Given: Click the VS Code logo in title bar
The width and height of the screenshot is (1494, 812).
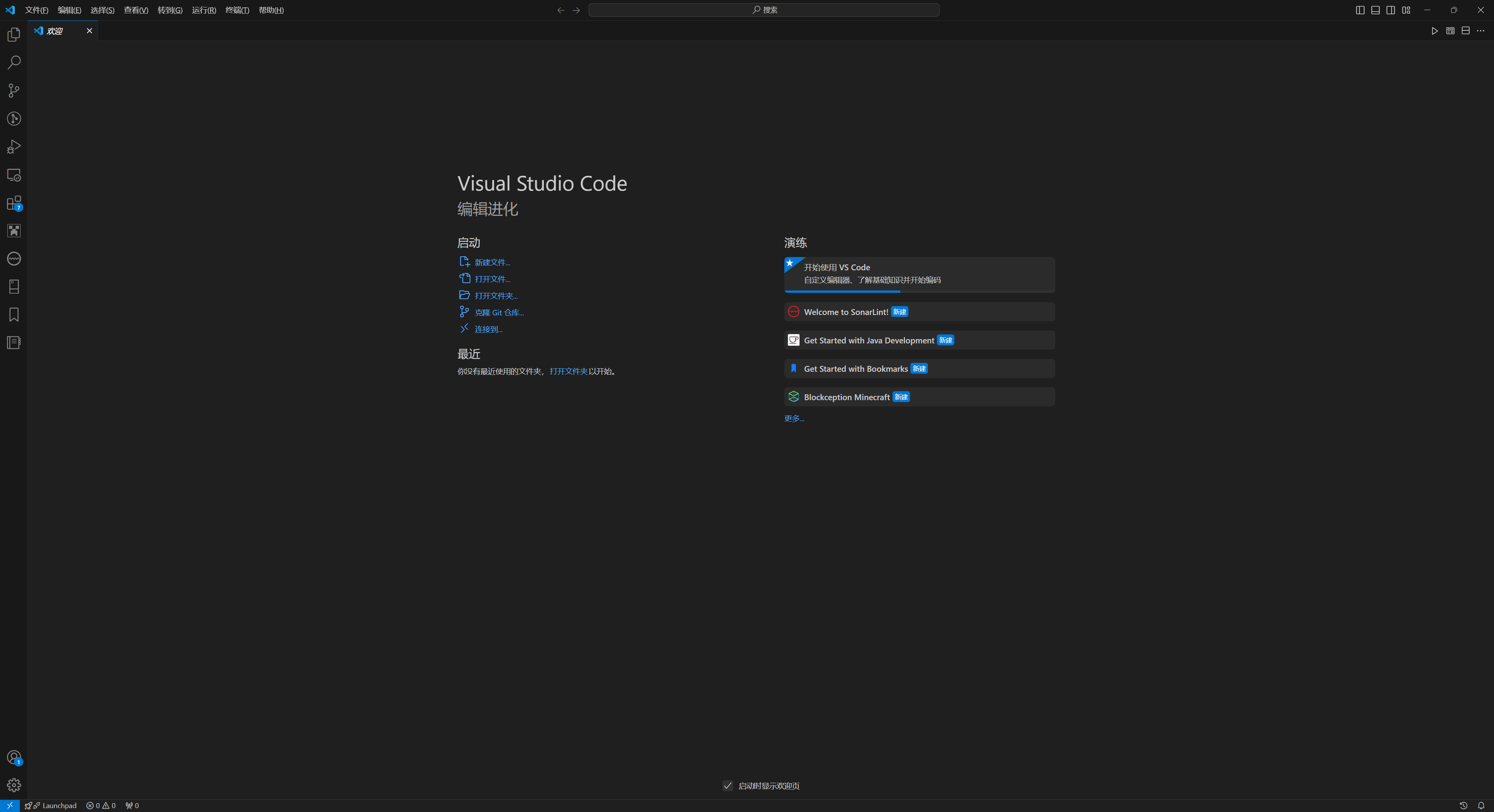Looking at the screenshot, I should coord(10,10).
